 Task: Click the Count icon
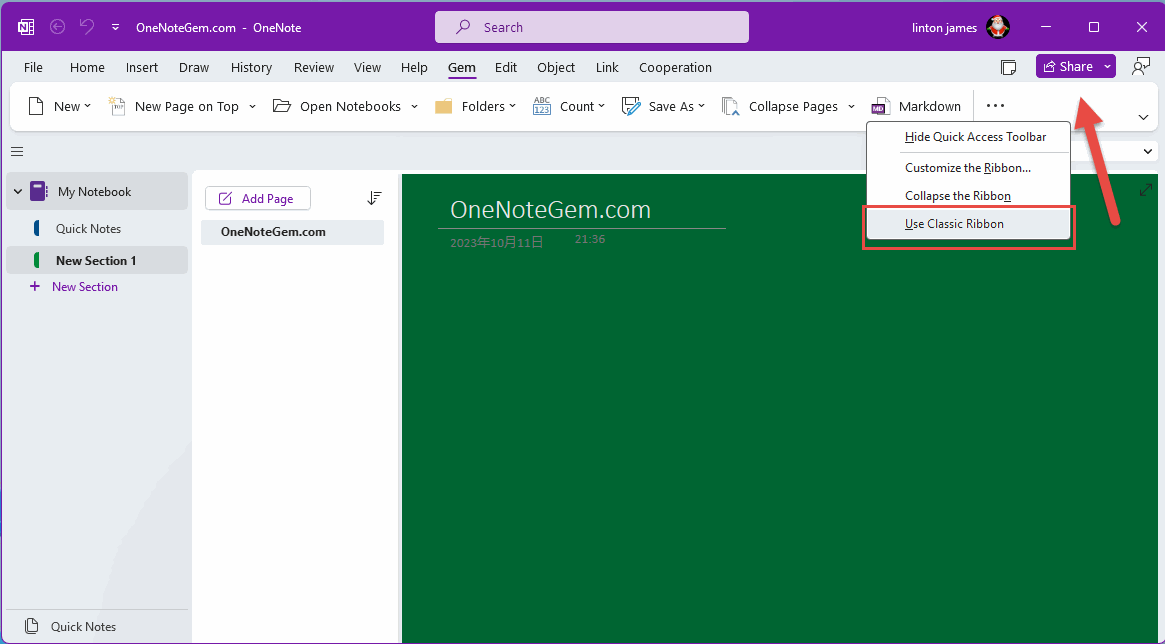click(542, 107)
